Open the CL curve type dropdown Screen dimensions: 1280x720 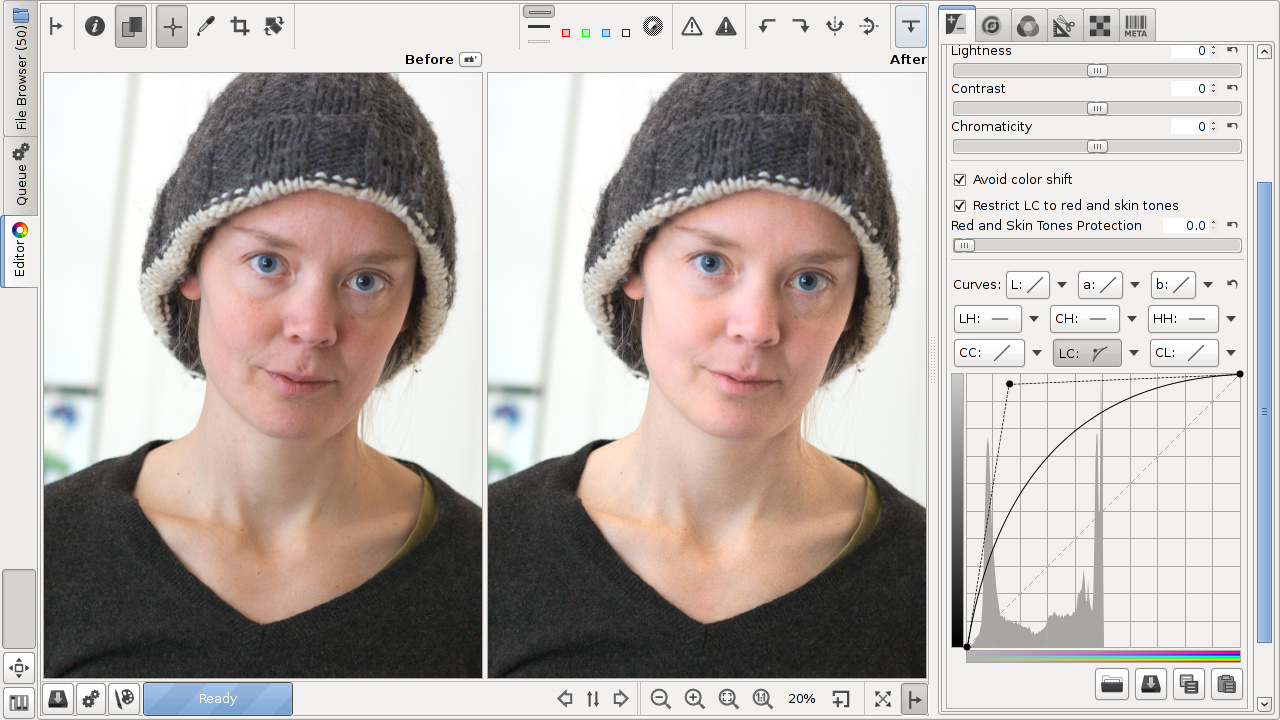1231,353
